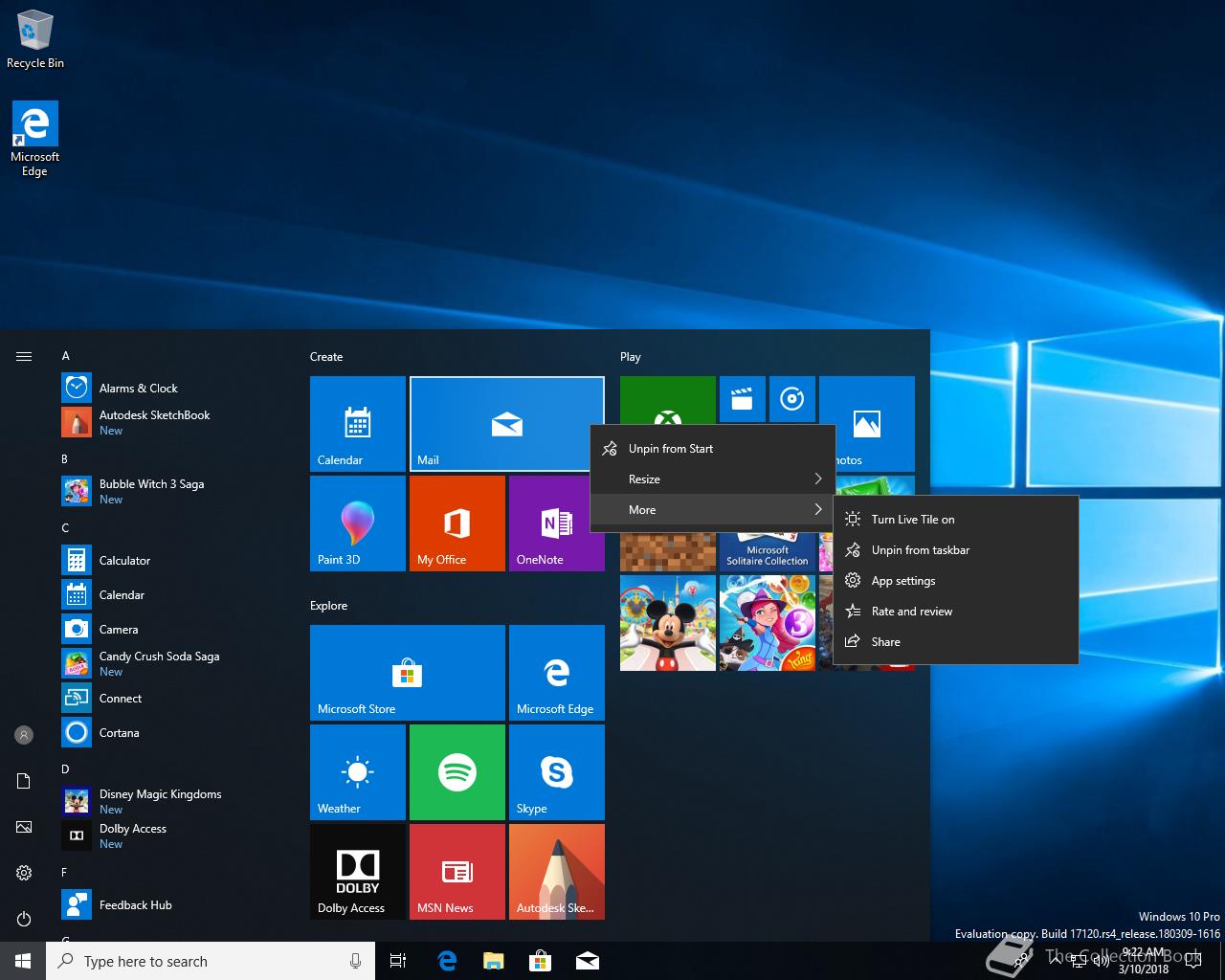Image resolution: width=1225 pixels, height=980 pixels.
Task: Open Disney Magic Kingdoms in app list
Action: (172, 802)
